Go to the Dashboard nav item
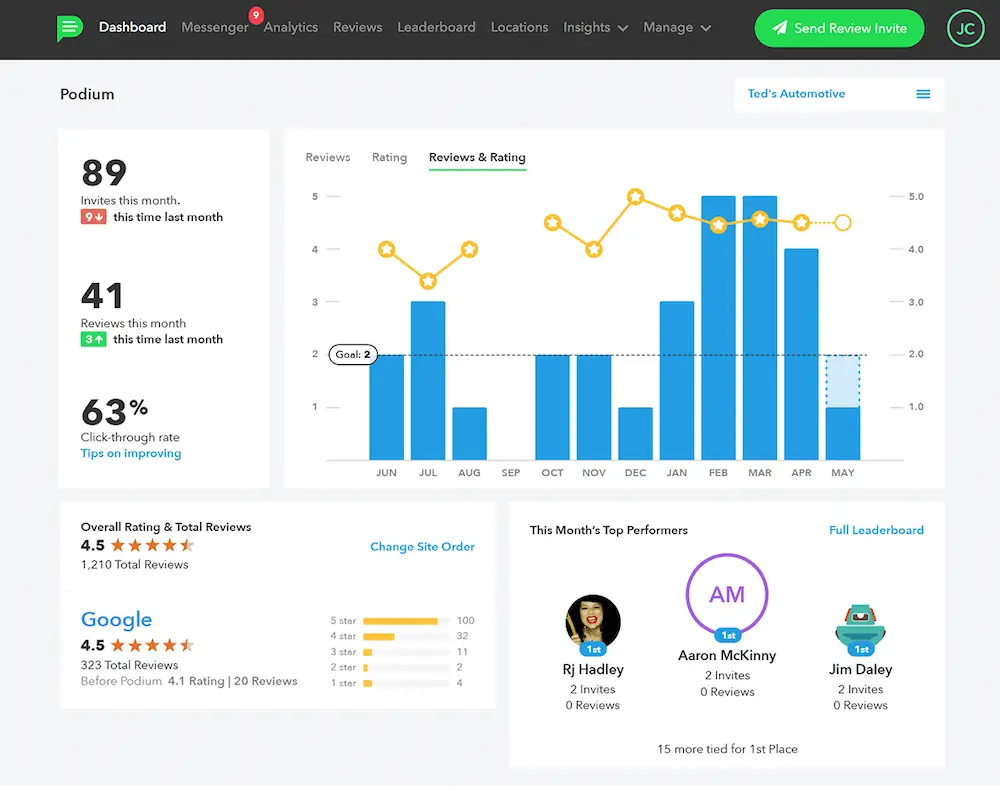 click(x=132, y=27)
